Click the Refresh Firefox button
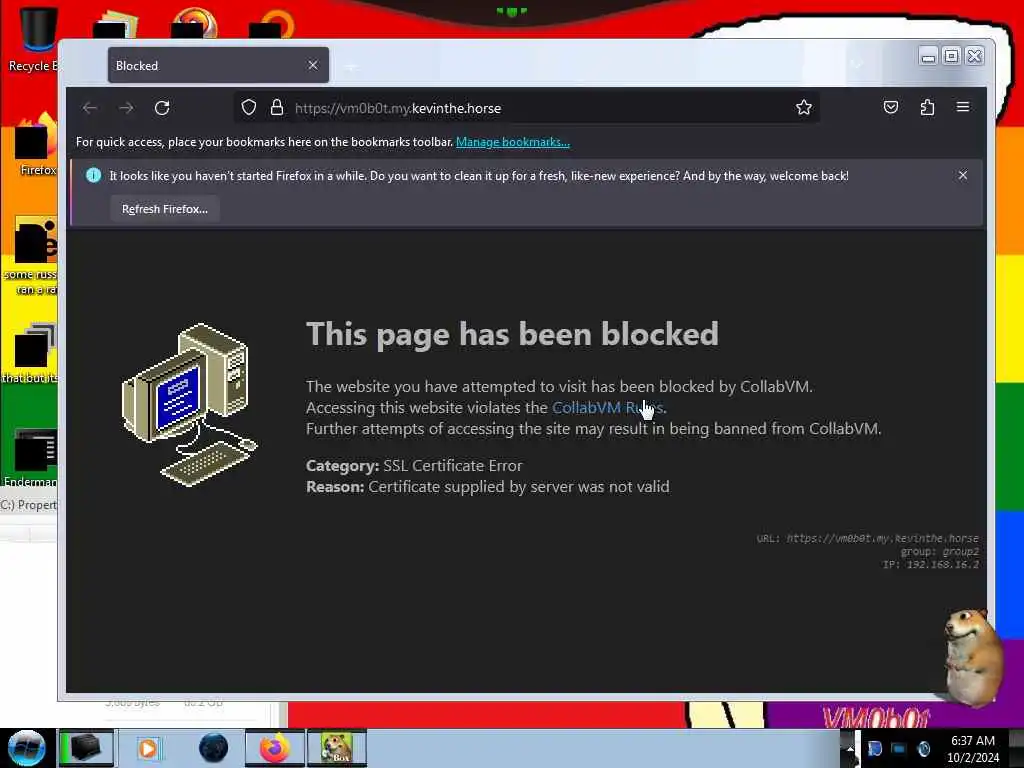The height and width of the screenshot is (768, 1024). (x=165, y=209)
